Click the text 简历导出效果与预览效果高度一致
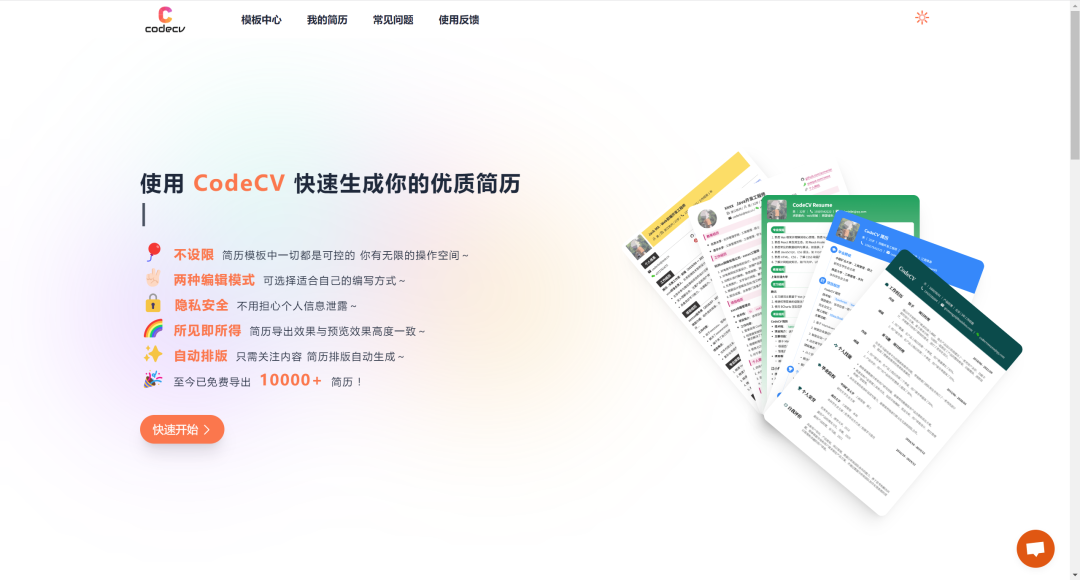 coord(333,331)
